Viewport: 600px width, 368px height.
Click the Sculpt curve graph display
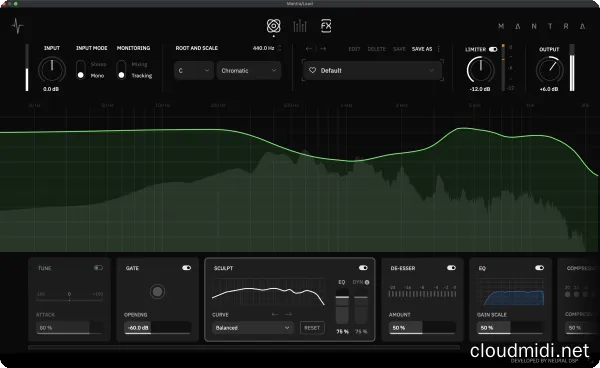pos(268,292)
